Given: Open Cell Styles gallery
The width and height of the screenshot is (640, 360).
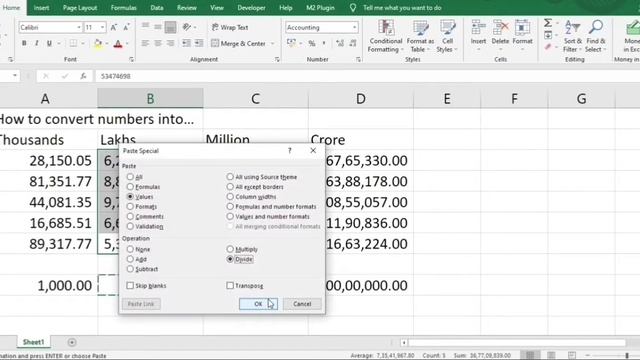Looking at the screenshot, I should pos(447,36).
